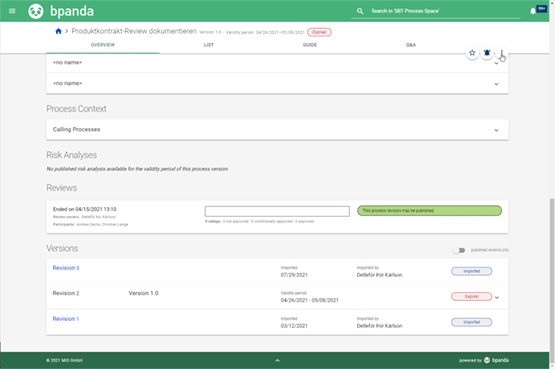Open the notifications bell in the header
This screenshot has width=555, height=369.
click(x=533, y=11)
